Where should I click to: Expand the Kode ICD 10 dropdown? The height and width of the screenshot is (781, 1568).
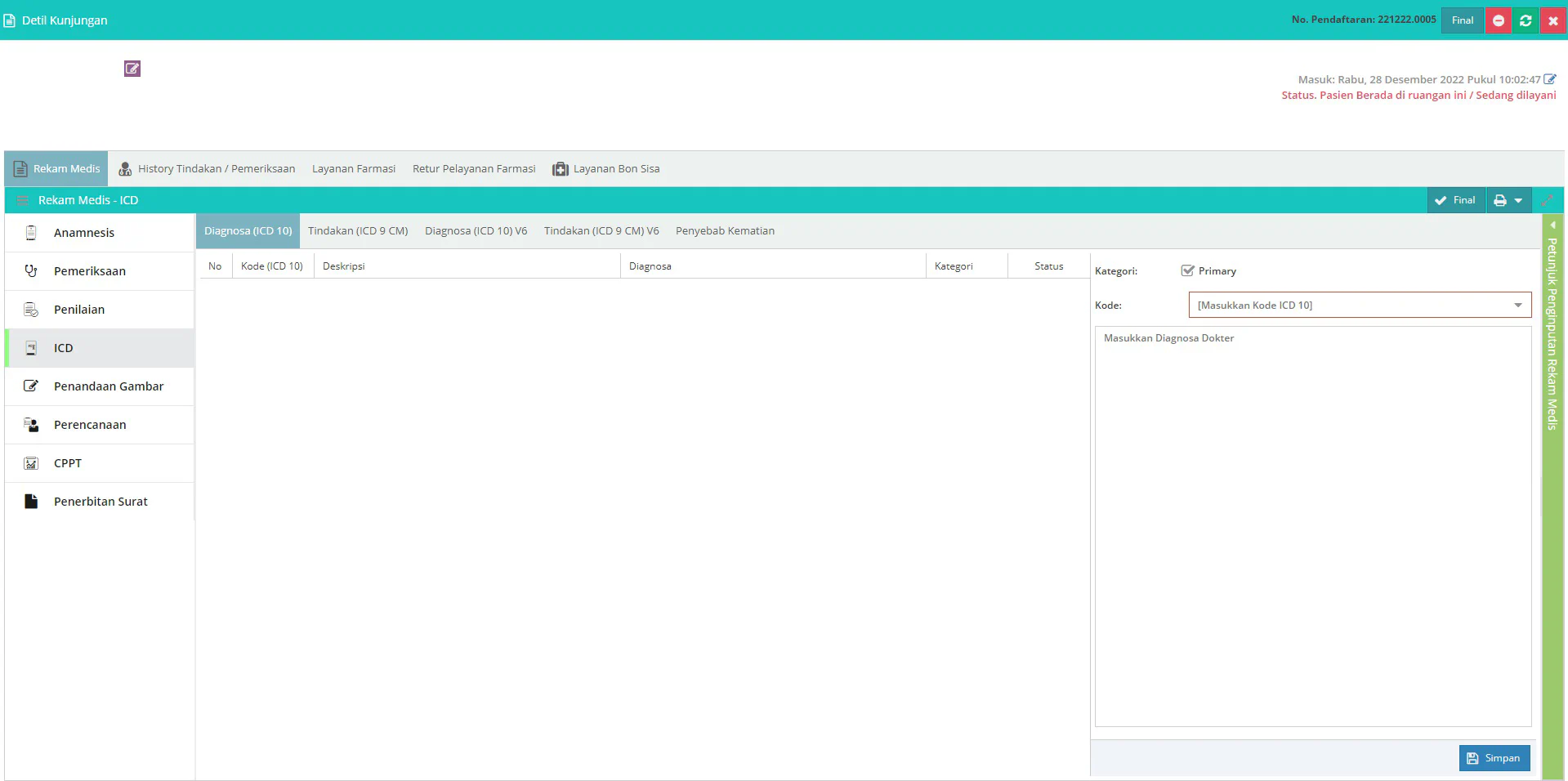pos(1517,306)
